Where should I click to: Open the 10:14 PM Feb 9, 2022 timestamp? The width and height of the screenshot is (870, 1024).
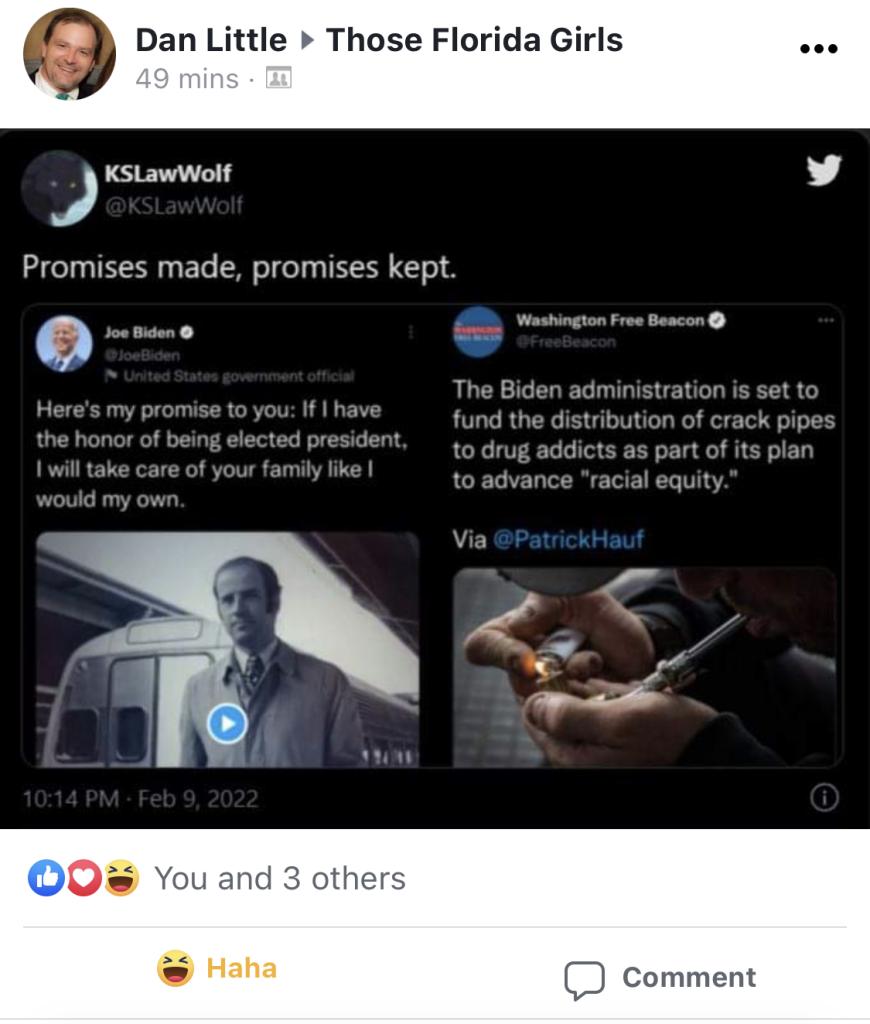pos(140,799)
